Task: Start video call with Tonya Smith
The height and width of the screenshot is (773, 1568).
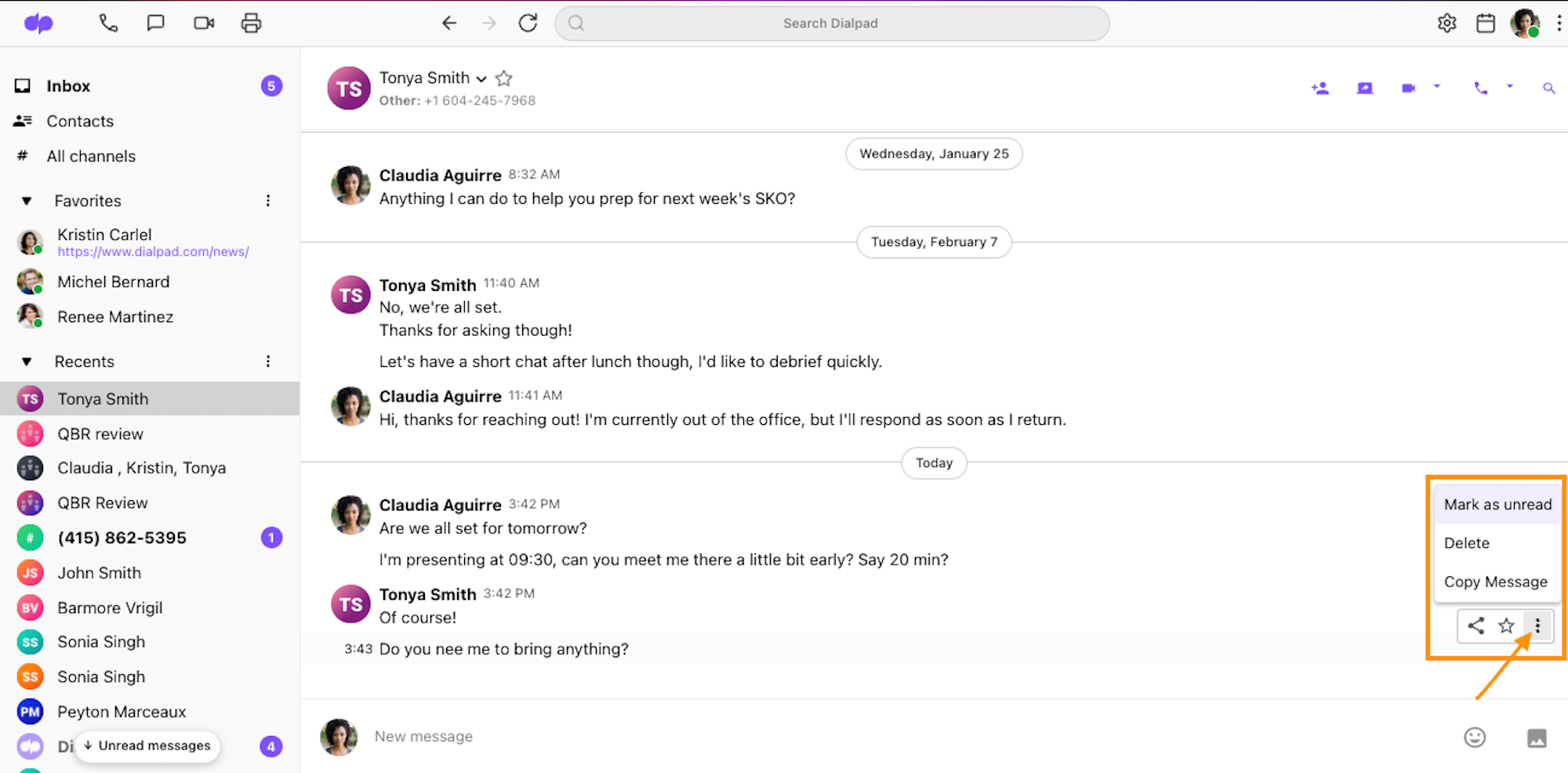Action: point(1409,89)
